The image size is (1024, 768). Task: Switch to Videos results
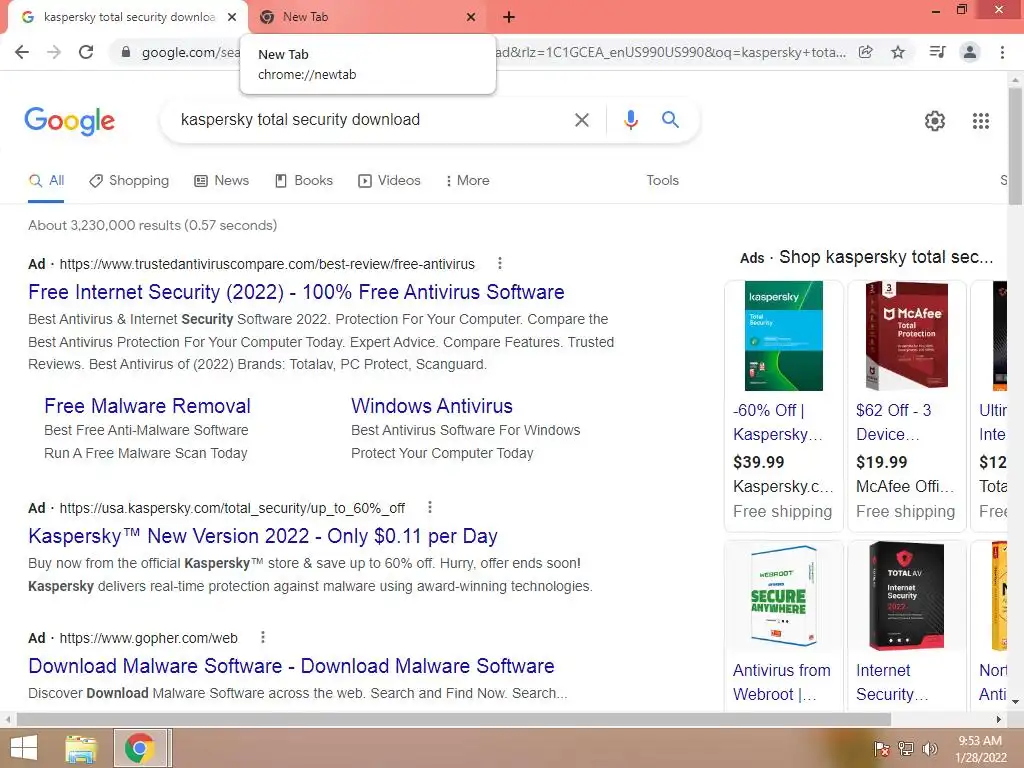[389, 181]
